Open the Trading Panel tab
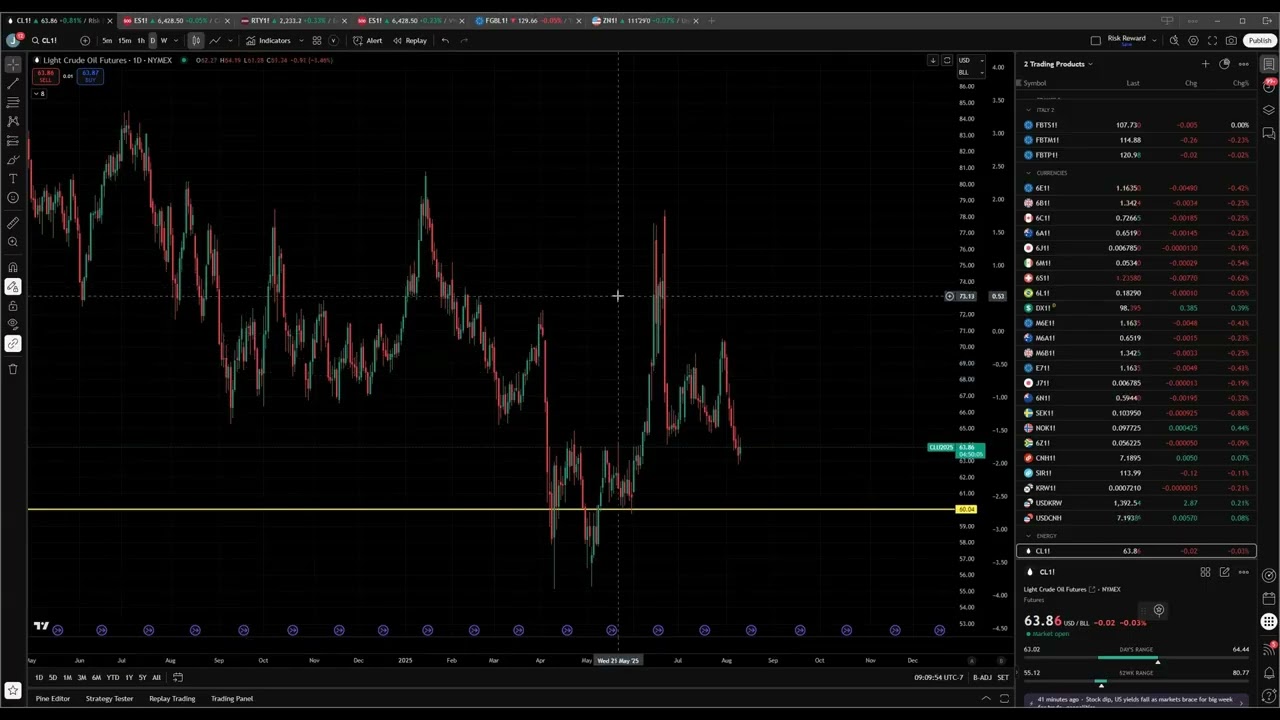This screenshot has width=1280, height=720. pyautogui.click(x=232, y=699)
